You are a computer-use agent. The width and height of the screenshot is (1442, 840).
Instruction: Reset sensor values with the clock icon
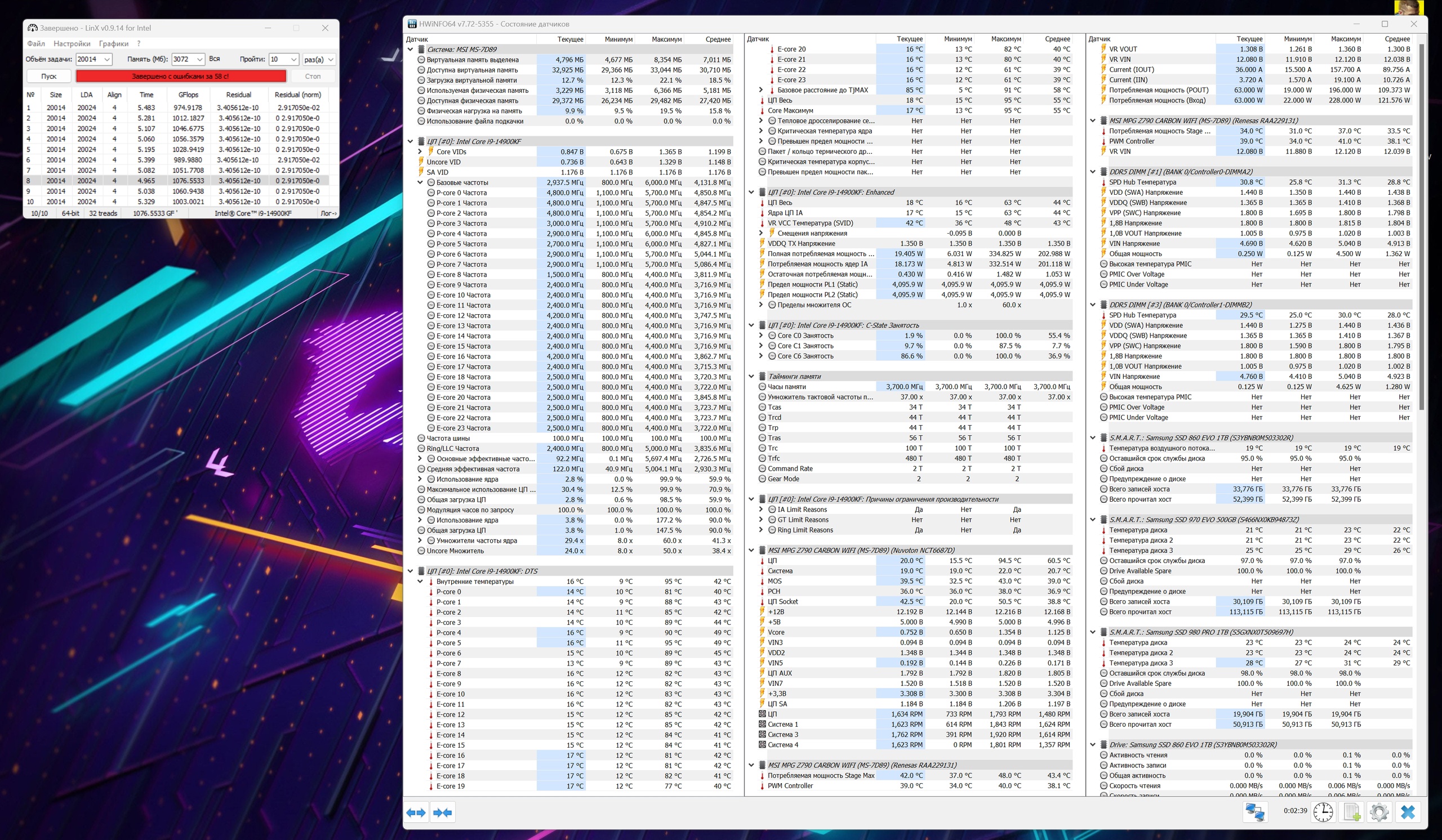pos(1323,812)
